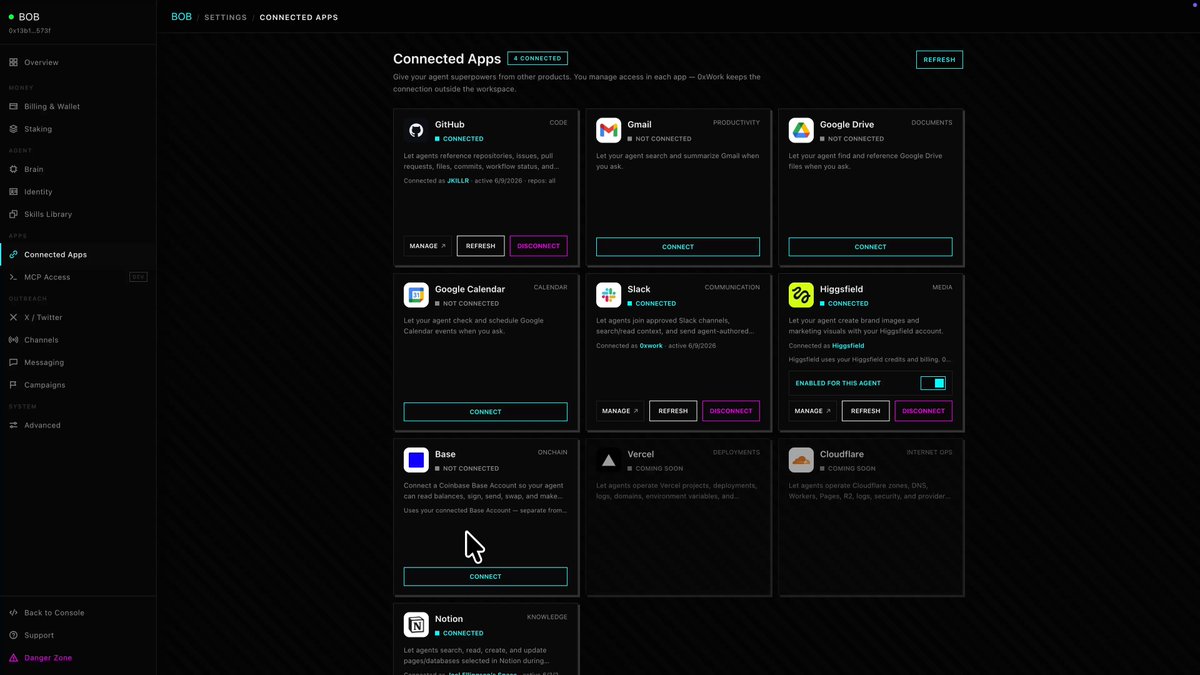Screen dimensions: 1200x675
Task: Click the top-right Refresh button
Action: (939, 60)
